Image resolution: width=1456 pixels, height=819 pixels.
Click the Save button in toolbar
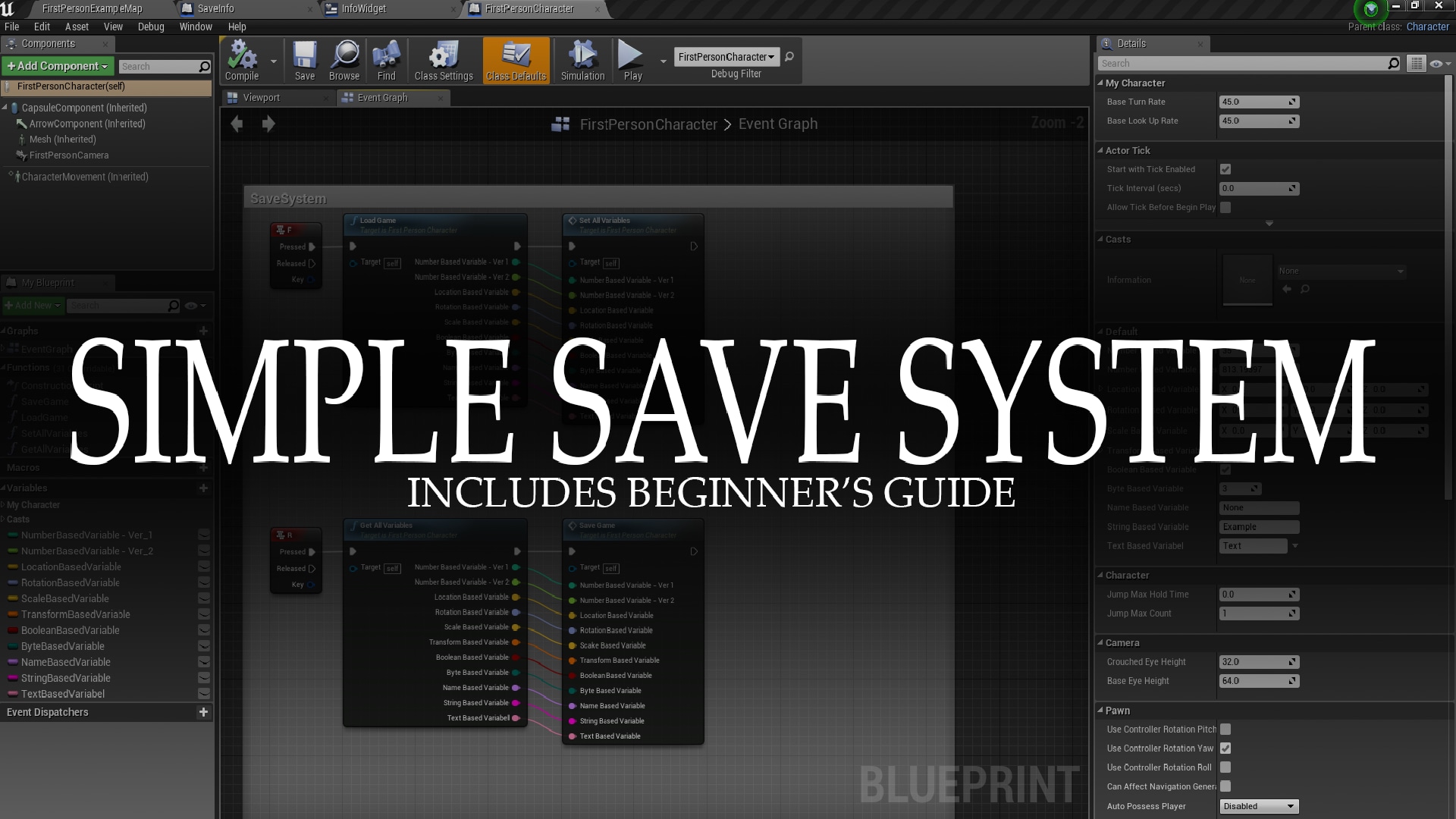(304, 62)
